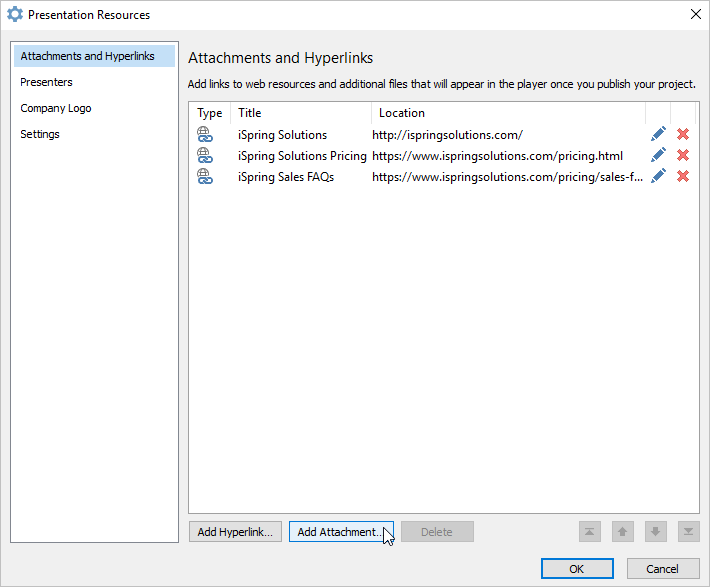Confirm changes with OK button
The height and width of the screenshot is (587, 710).
pyautogui.click(x=577, y=569)
